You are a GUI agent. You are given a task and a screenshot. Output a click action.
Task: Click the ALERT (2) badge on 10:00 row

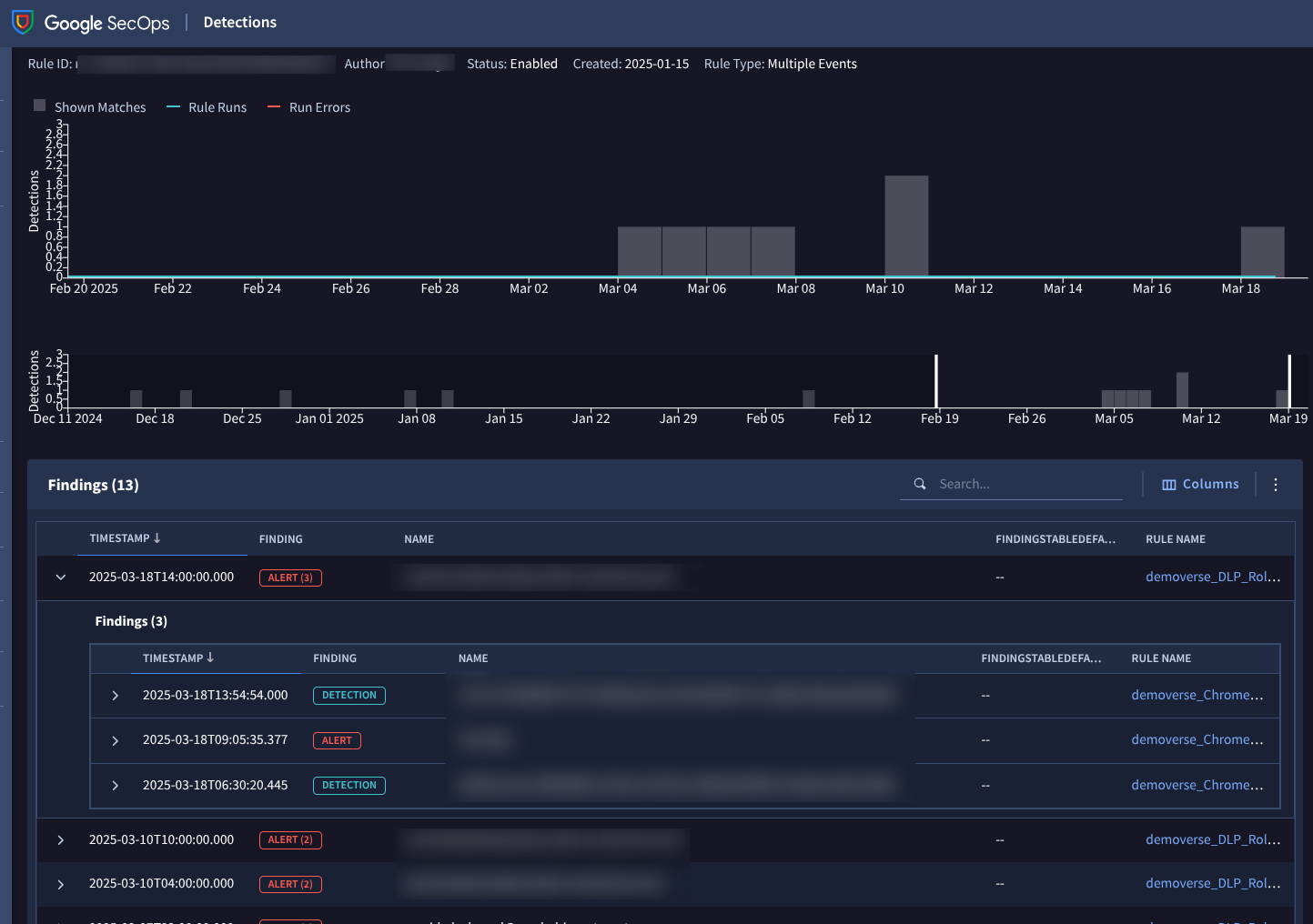point(290,840)
